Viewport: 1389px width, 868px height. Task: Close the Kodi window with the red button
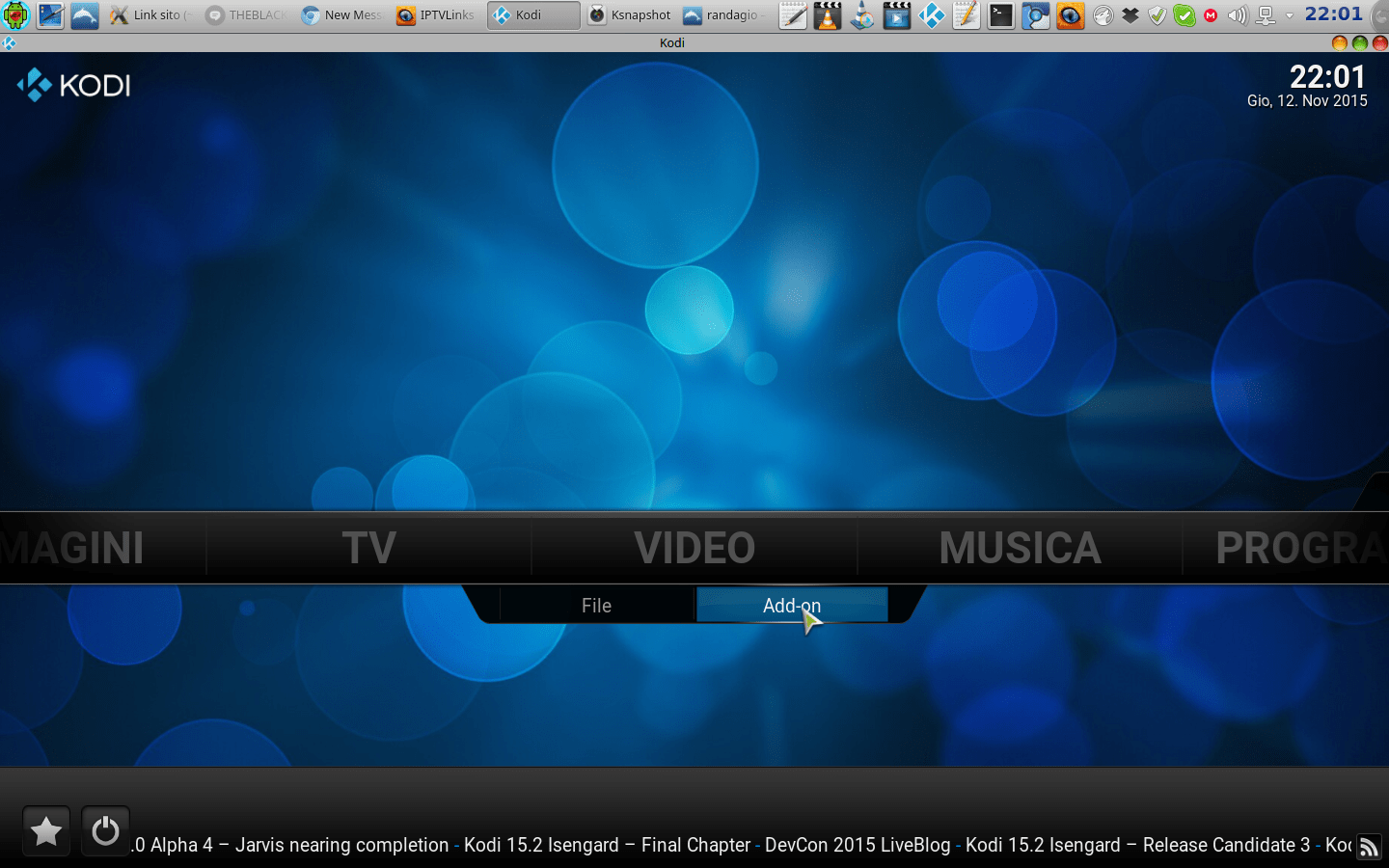1379,42
